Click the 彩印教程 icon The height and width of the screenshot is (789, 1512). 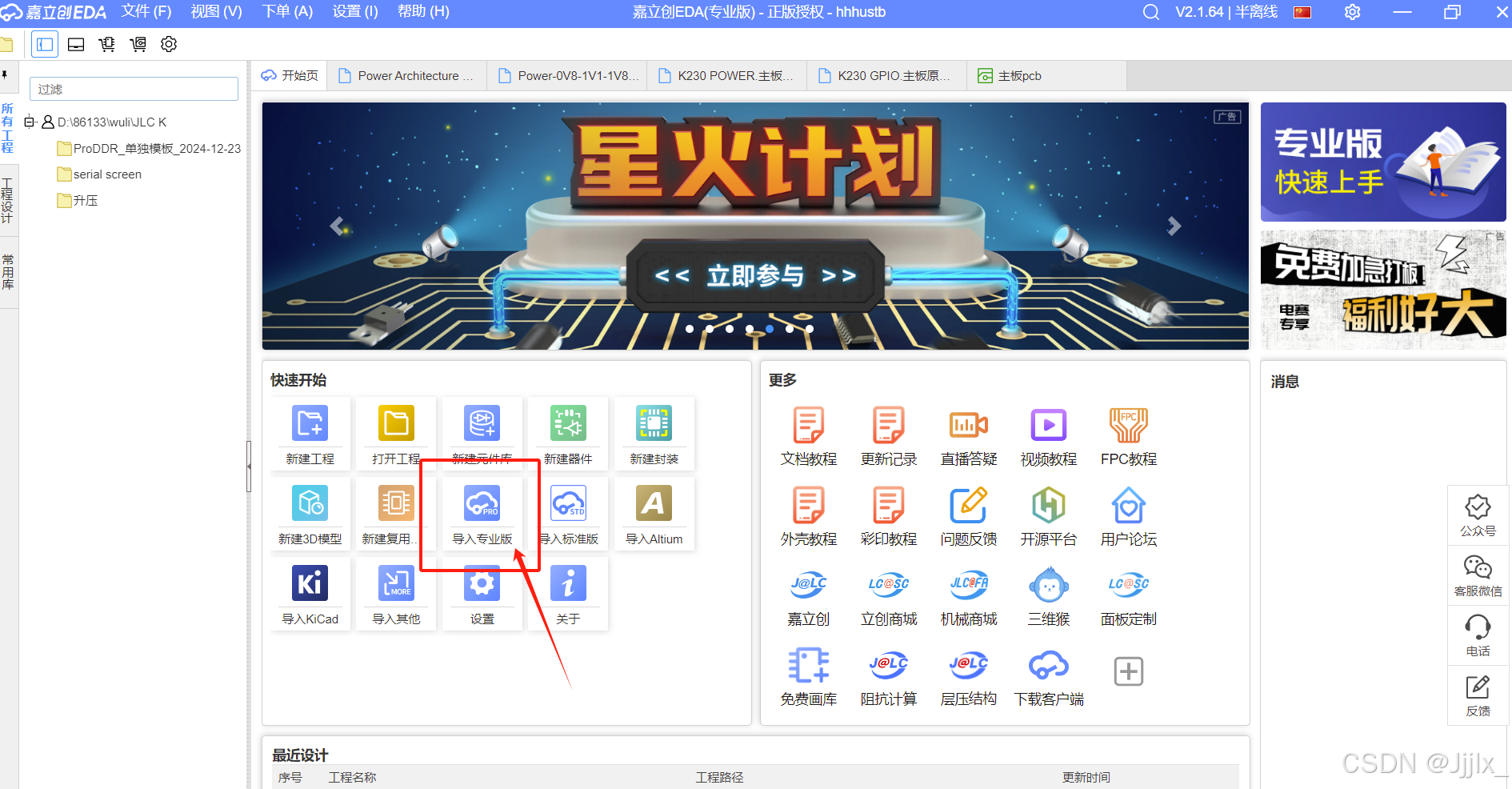(x=889, y=505)
